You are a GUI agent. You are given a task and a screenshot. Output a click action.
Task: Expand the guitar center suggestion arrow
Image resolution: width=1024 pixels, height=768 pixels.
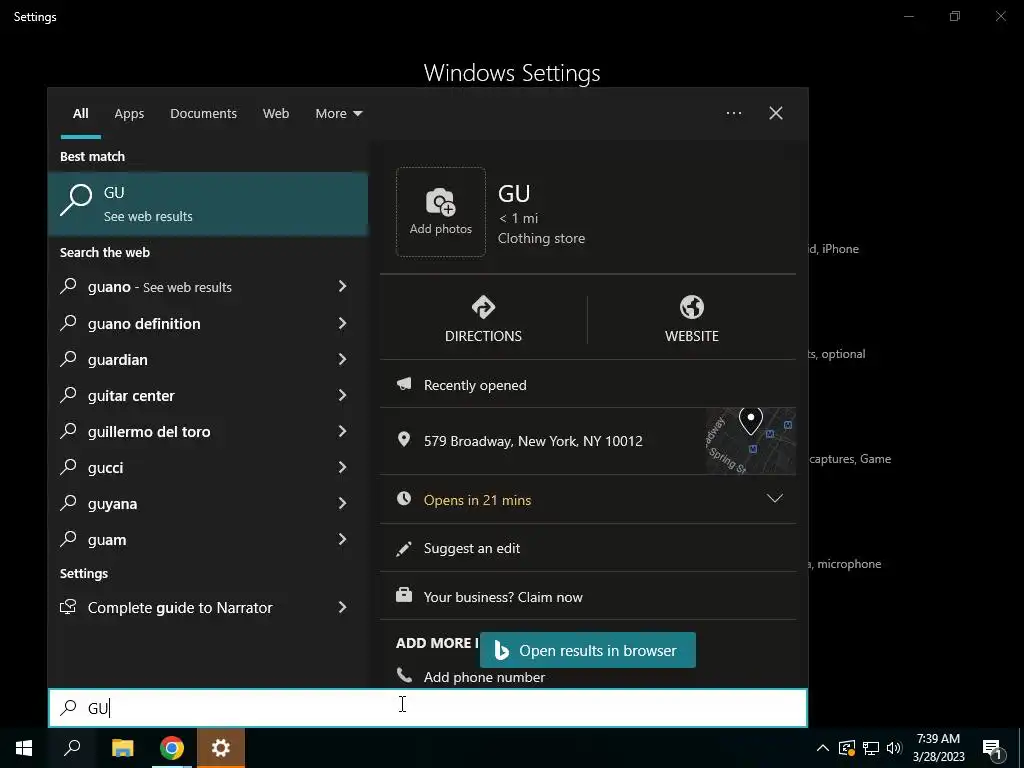342,394
